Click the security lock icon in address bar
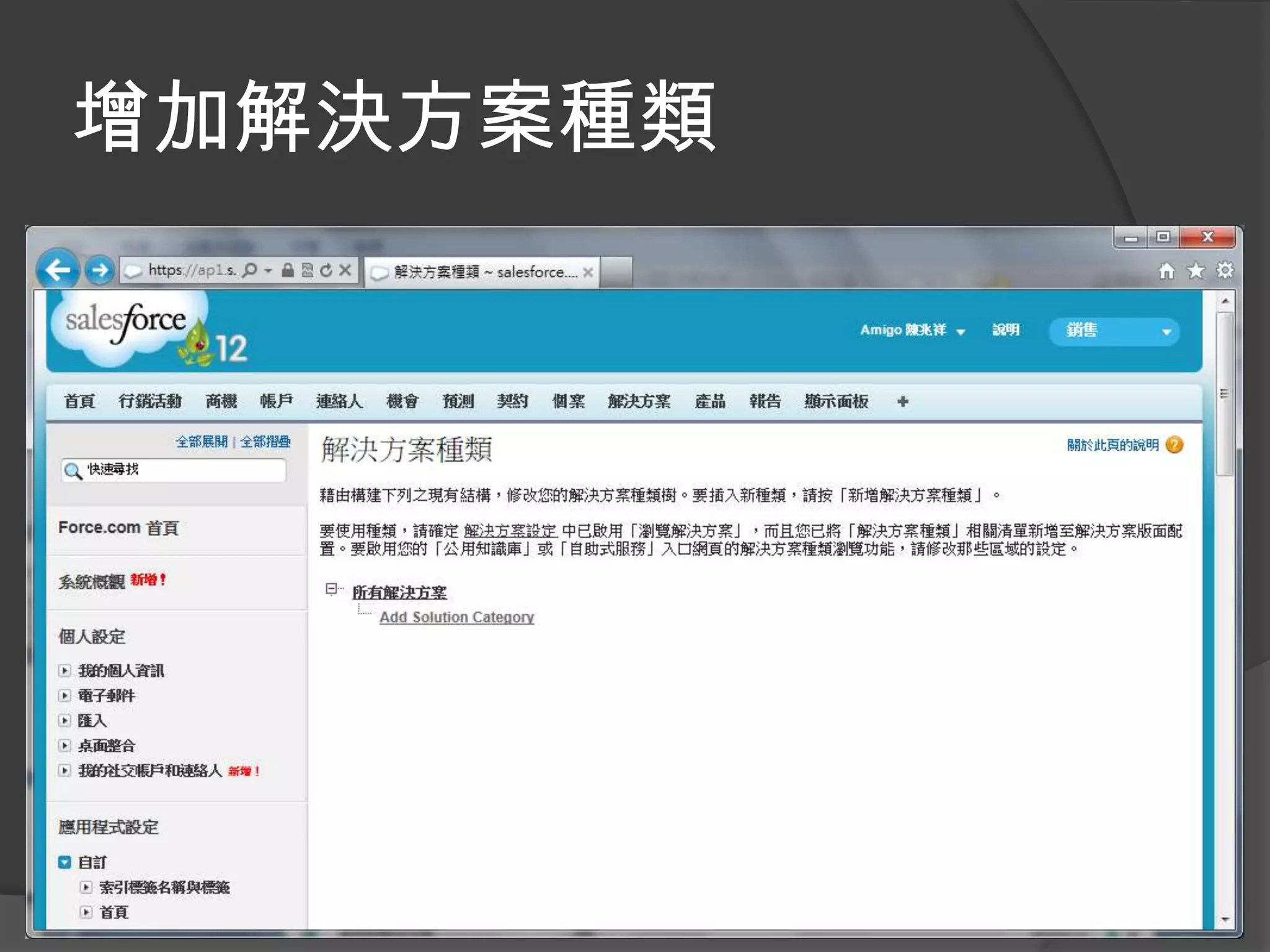Screen dimensions: 1270x952 (288, 270)
